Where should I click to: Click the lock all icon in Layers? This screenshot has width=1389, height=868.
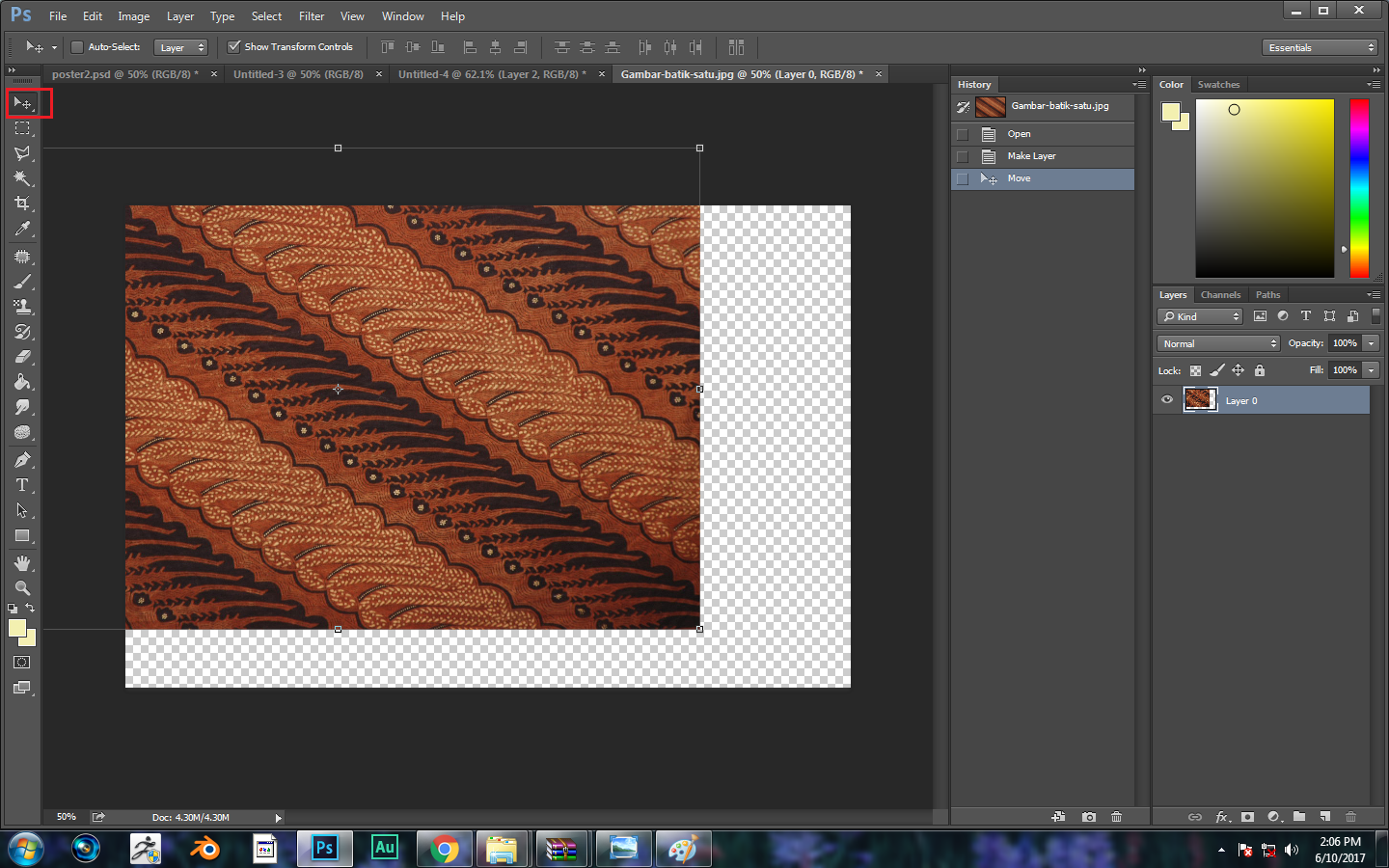1259,370
